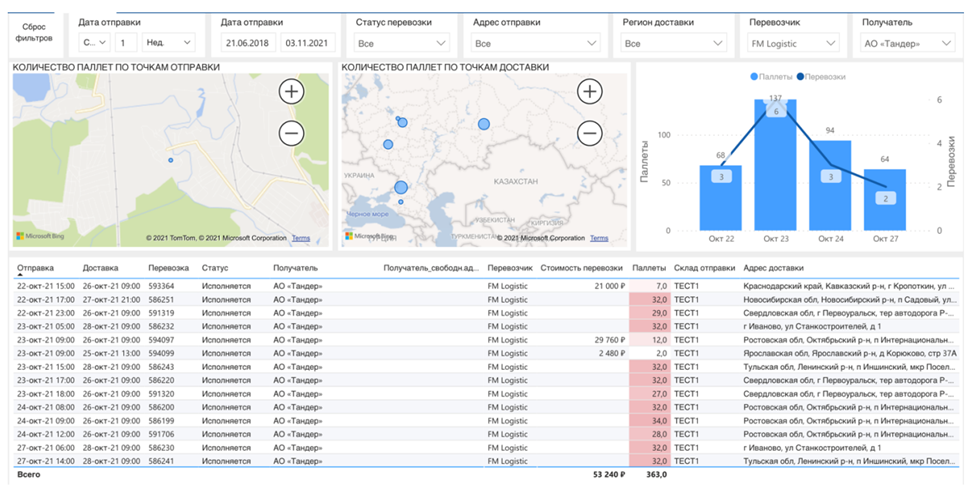Open Terms link on the shipment map

pyautogui.click(x=301, y=238)
